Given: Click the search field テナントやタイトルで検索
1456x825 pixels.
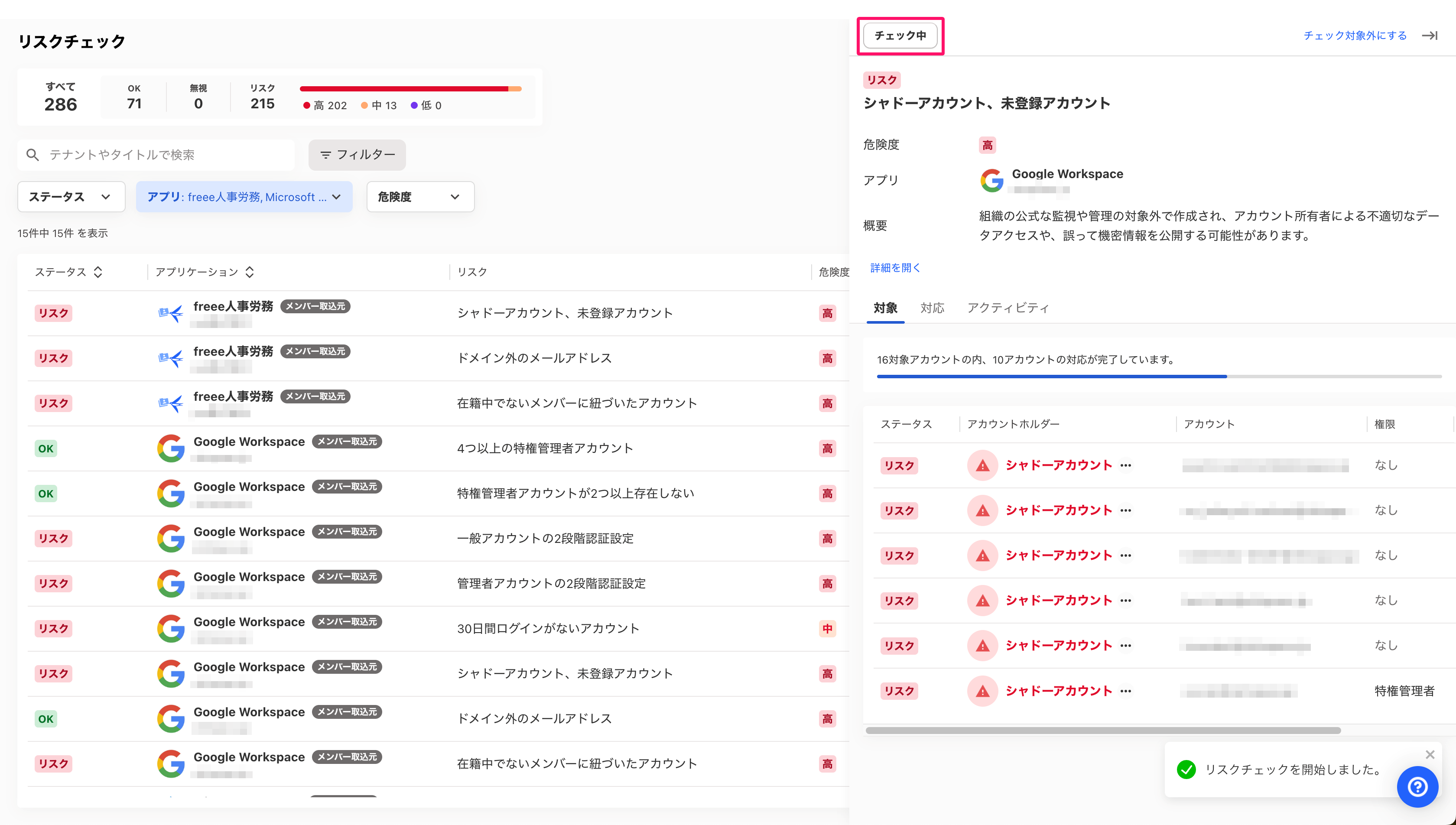Looking at the screenshot, I should 156,155.
